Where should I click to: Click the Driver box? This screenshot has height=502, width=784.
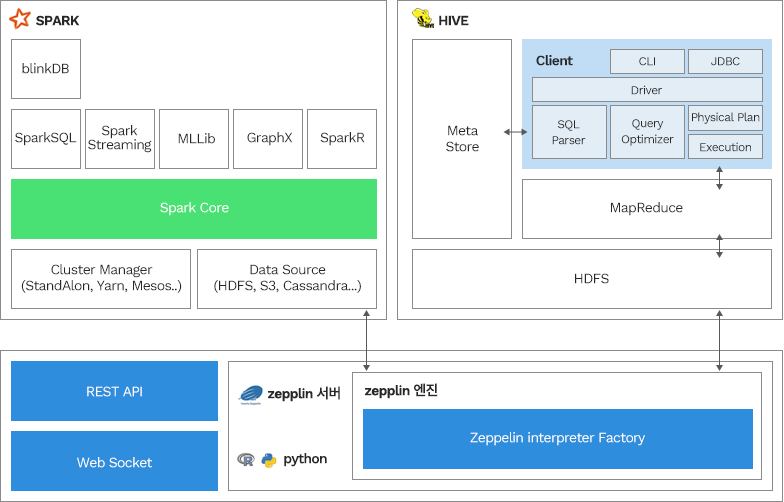tap(648, 90)
